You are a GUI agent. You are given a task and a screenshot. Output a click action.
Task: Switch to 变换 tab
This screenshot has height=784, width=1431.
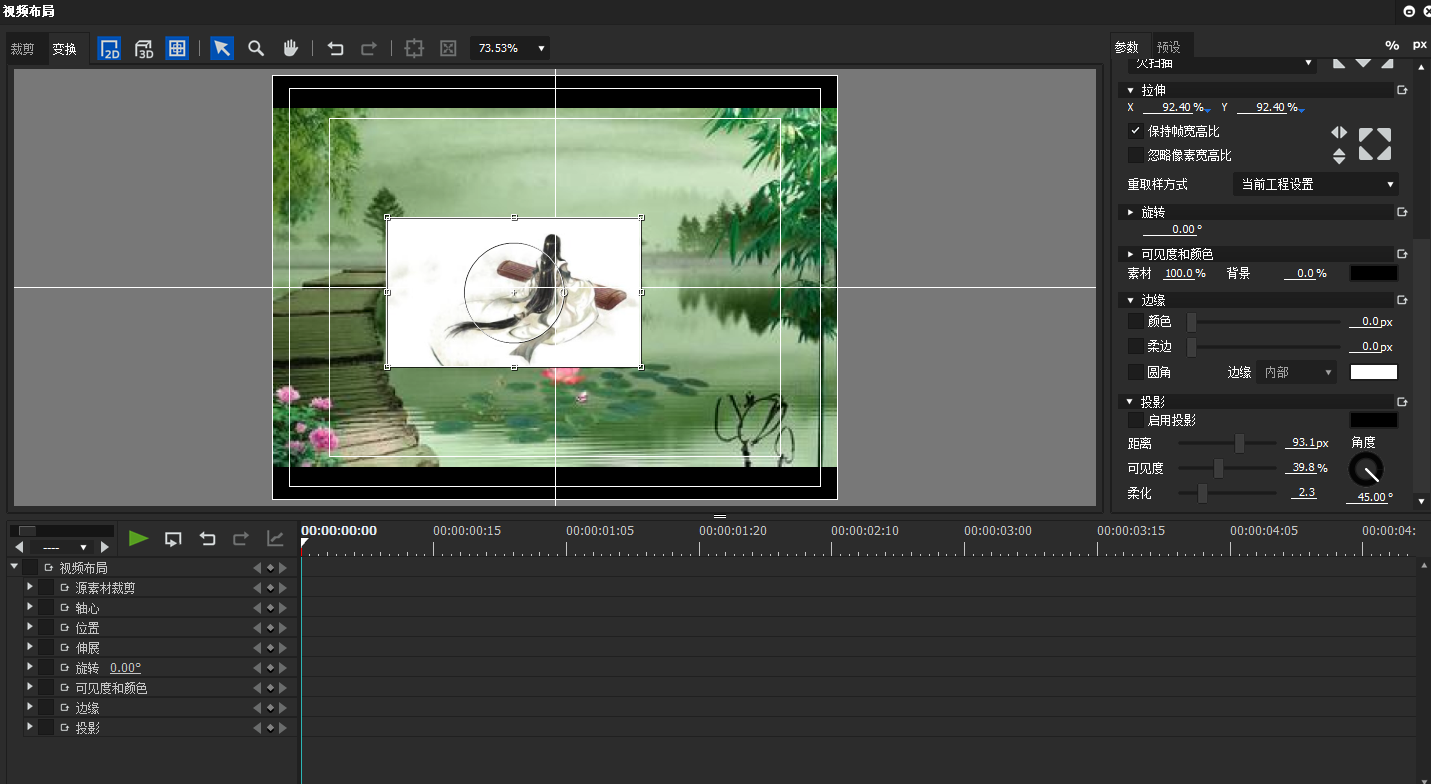pos(65,48)
